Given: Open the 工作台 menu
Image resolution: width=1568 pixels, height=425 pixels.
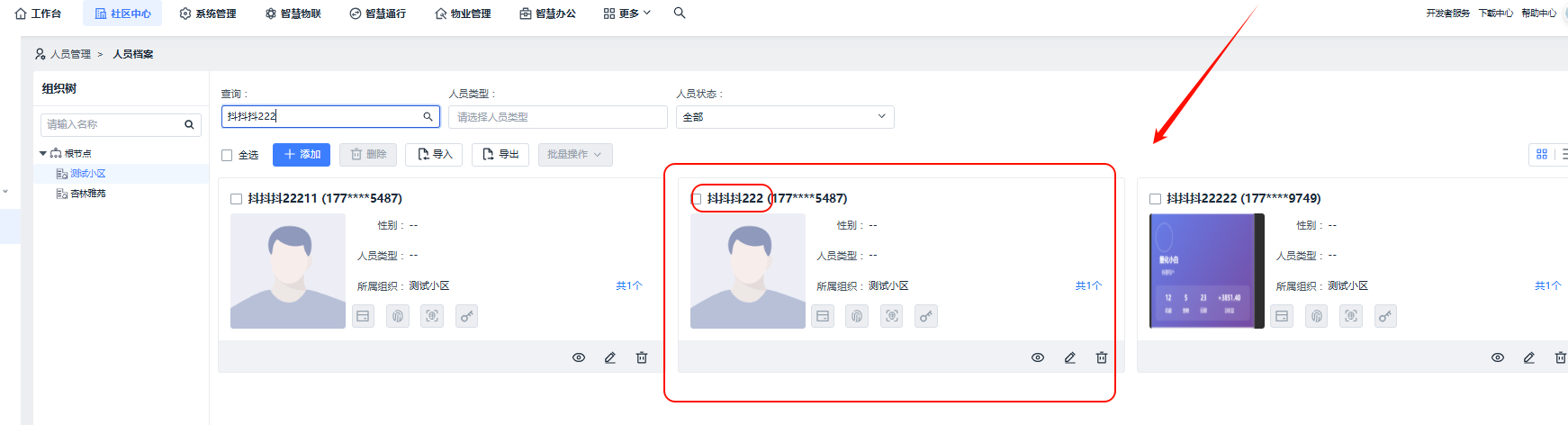Looking at the screenshot, I should pyautogui.click(x=38, y=14).
